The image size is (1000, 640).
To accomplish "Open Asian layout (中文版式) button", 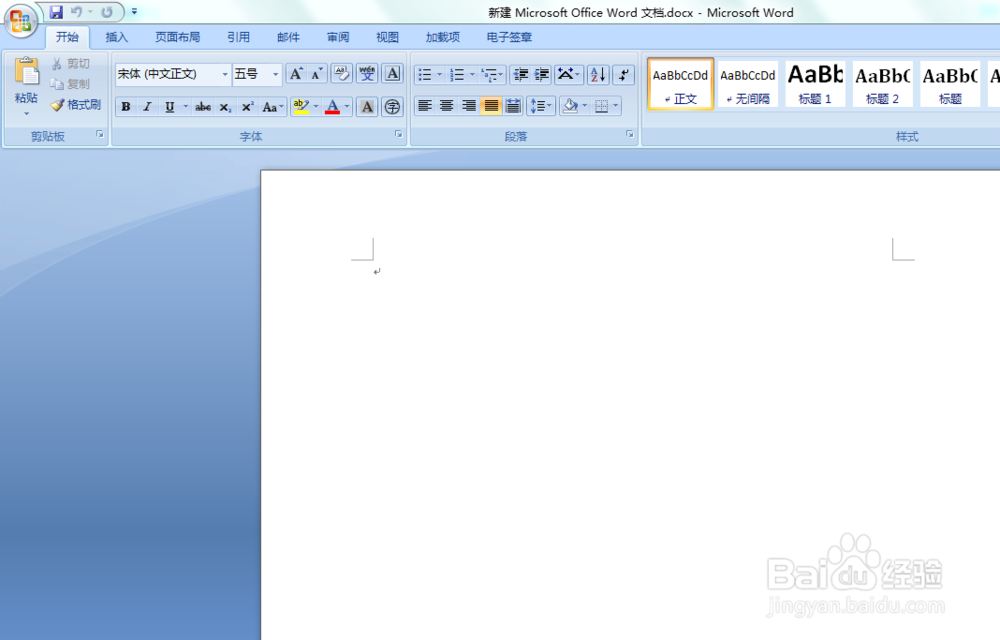I will [566, 75].
